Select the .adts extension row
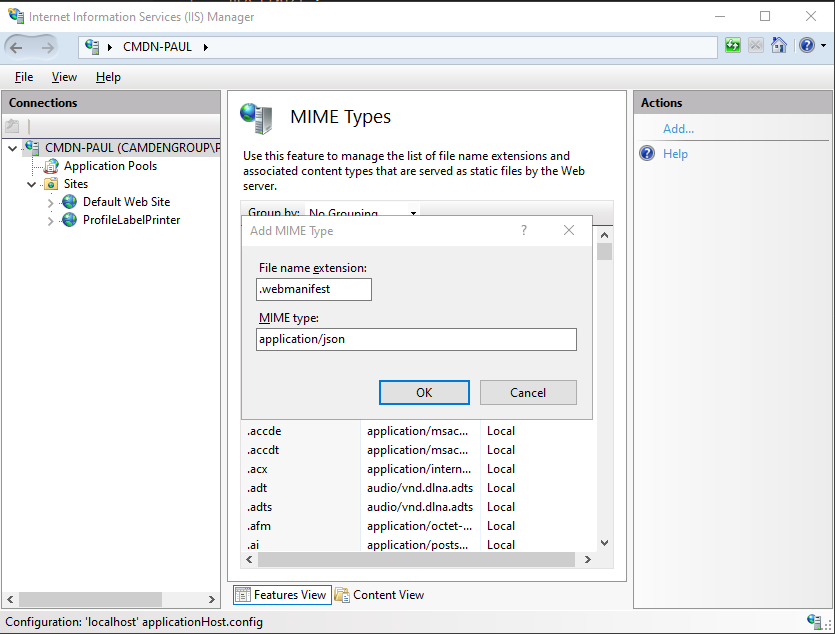The width and height of the screenshot is (835, 634). point(419,507)
